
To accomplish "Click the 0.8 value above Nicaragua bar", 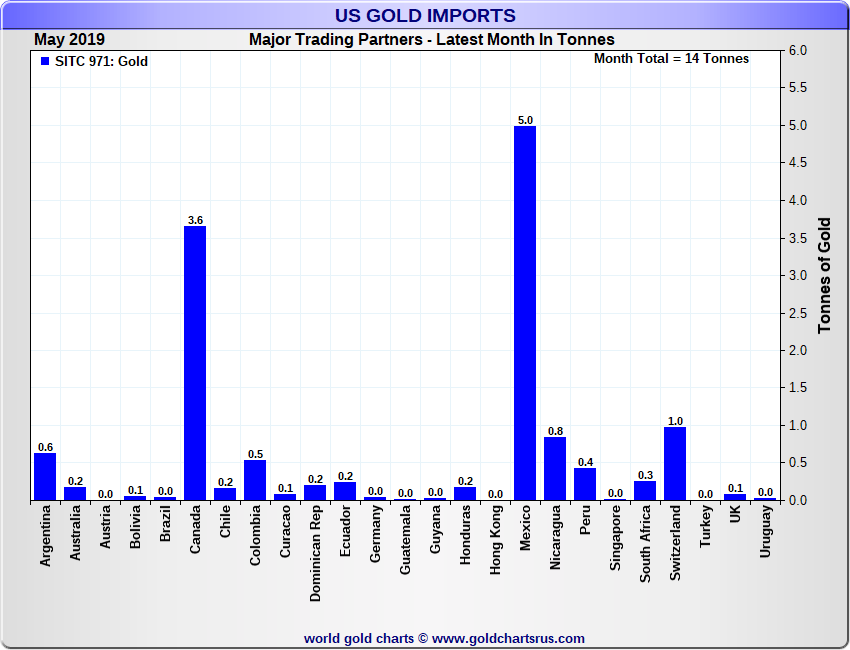I will click(x=556, y=432).
